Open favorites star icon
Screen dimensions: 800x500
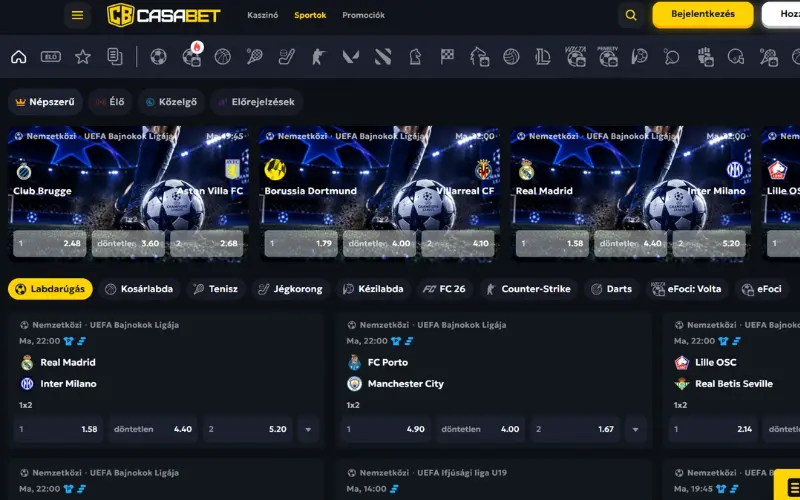point(83,57)
